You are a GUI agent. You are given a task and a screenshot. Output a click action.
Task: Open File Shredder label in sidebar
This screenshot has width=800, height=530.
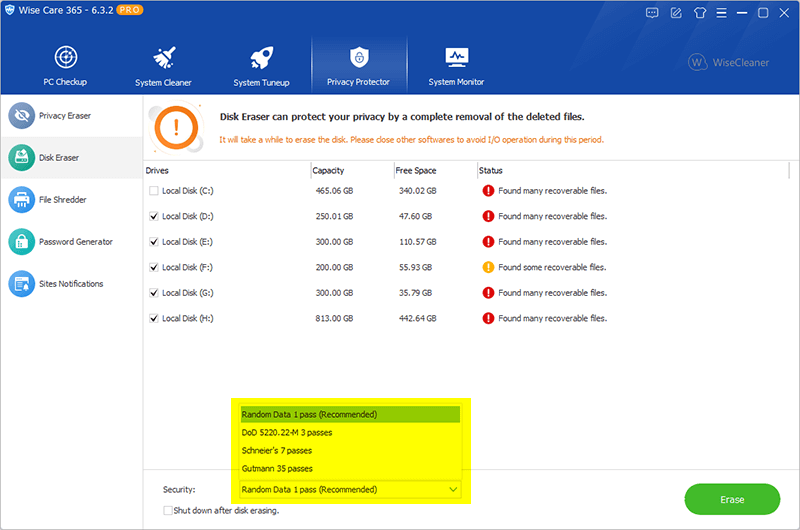[63, 199]
